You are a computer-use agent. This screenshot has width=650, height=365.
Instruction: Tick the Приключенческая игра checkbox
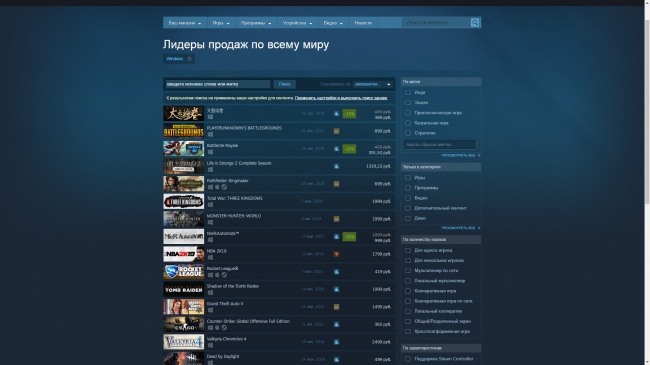point(408,113)
